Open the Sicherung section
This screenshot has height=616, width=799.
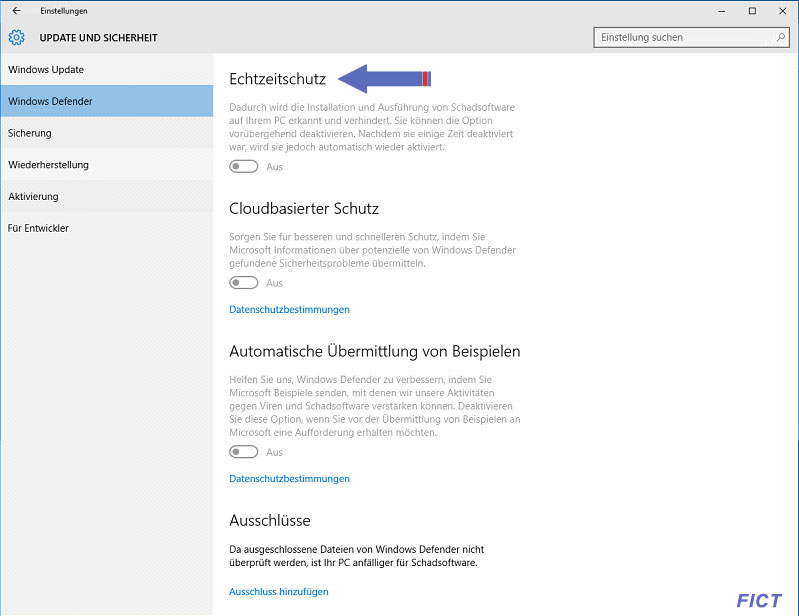point(106,132)
